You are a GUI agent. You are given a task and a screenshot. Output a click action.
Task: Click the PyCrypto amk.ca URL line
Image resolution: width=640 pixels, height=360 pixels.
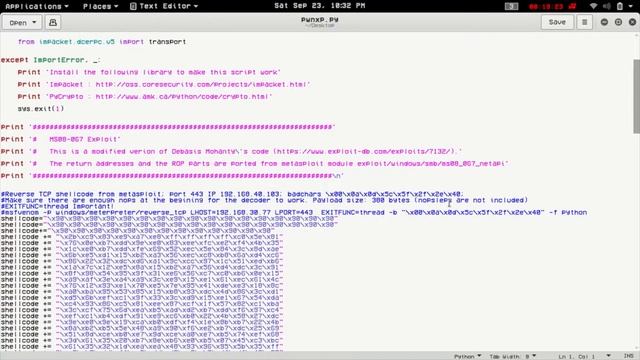pyautogui.click(x=145, y=97)
